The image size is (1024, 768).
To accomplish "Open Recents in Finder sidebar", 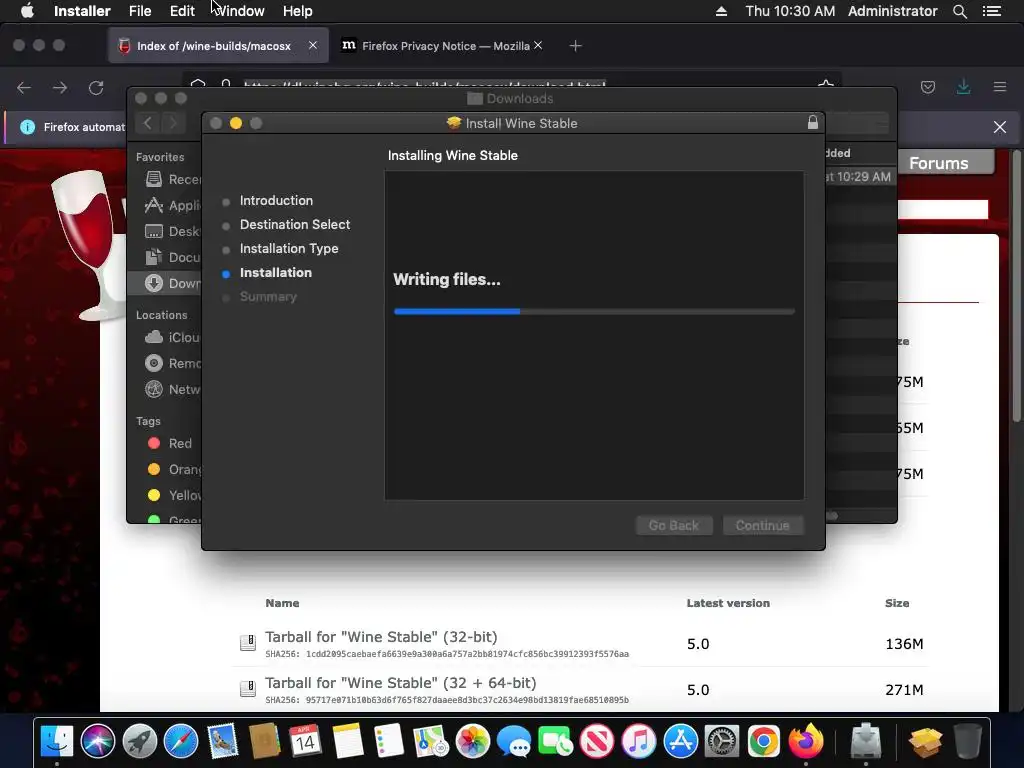I will pyautogui.click(x=173, y=179).
